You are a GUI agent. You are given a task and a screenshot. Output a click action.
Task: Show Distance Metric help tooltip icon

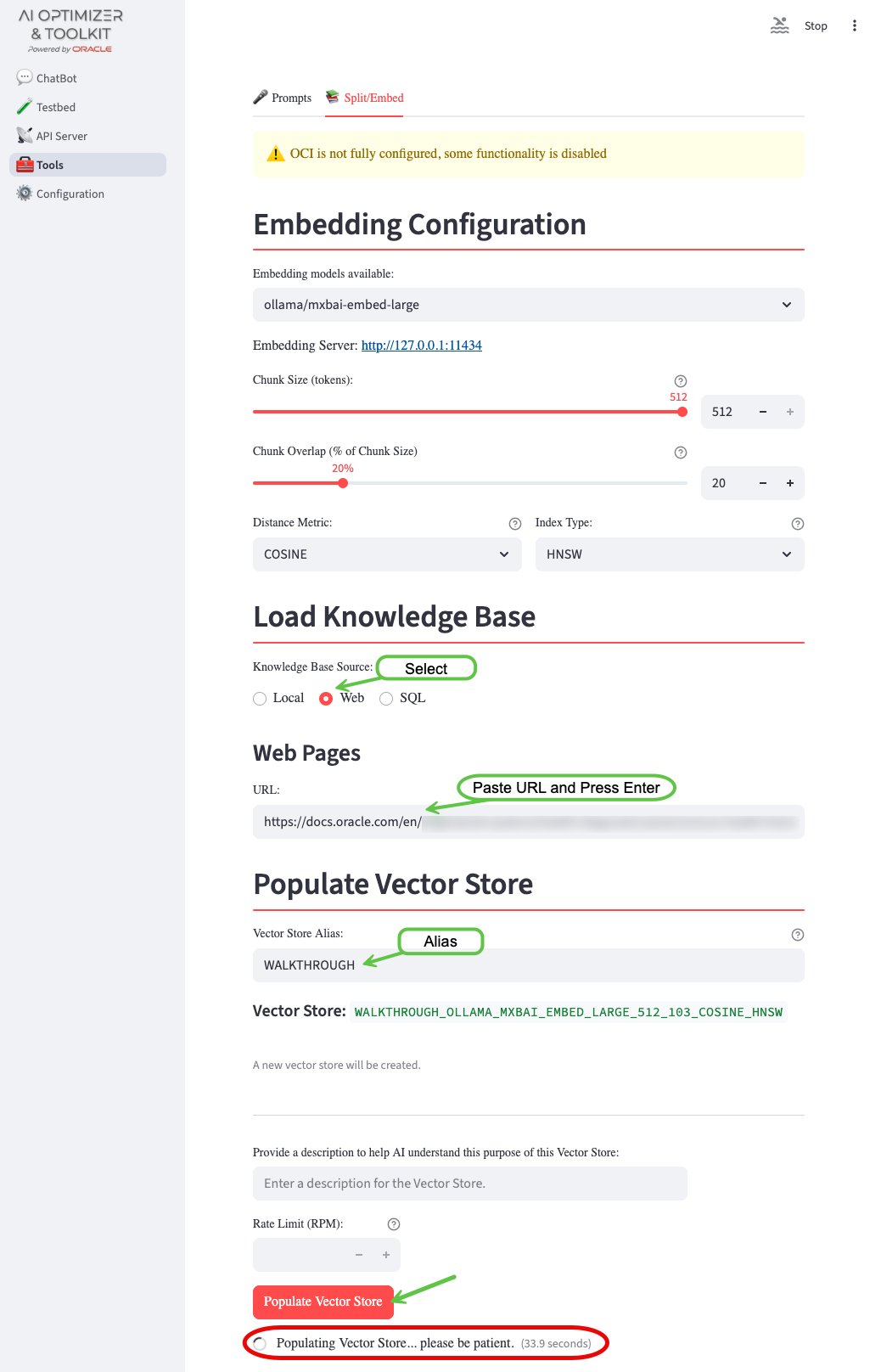tap(514, 524)
